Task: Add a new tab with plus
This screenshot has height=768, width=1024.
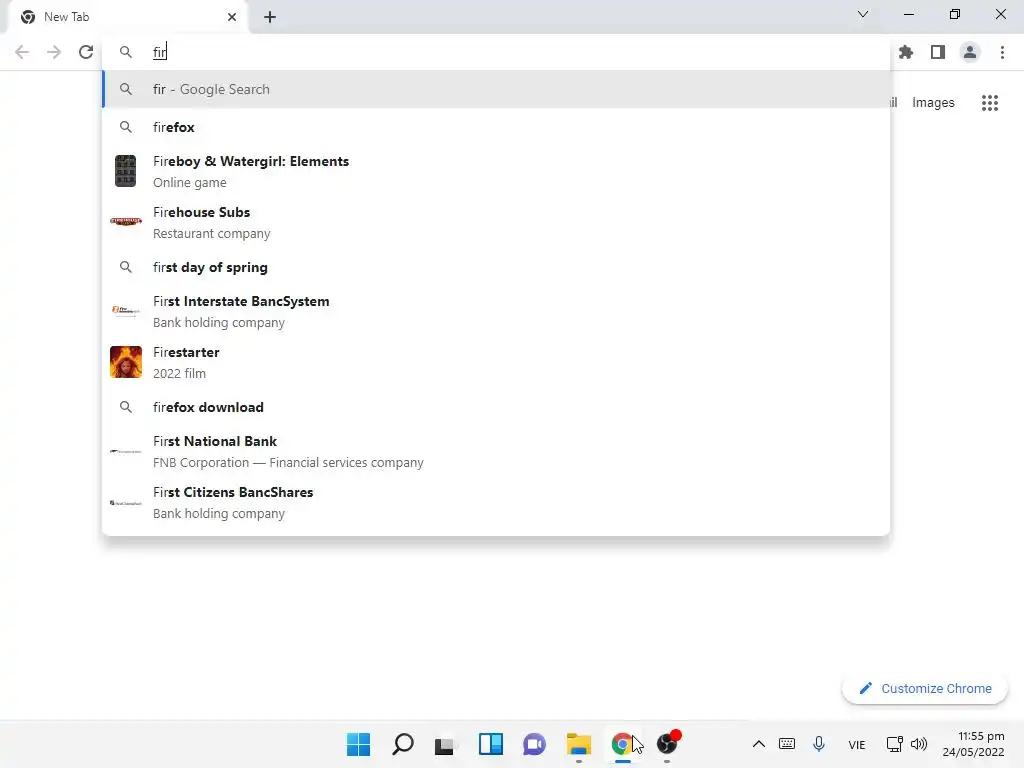Action: point(270,17)
